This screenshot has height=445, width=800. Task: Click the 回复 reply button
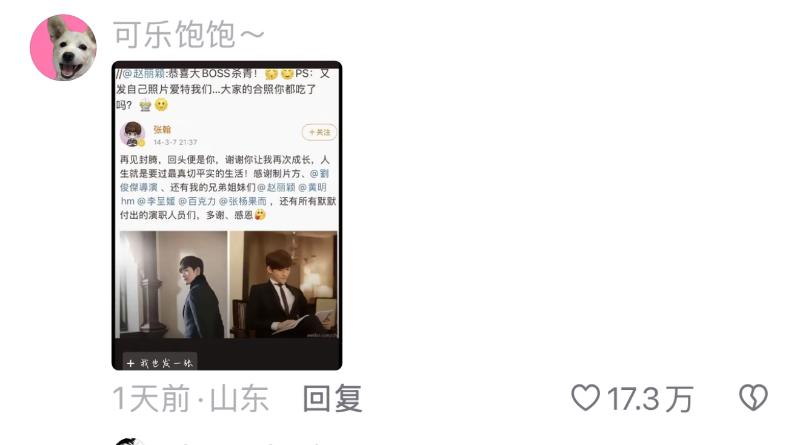click(x=332, y=399)
